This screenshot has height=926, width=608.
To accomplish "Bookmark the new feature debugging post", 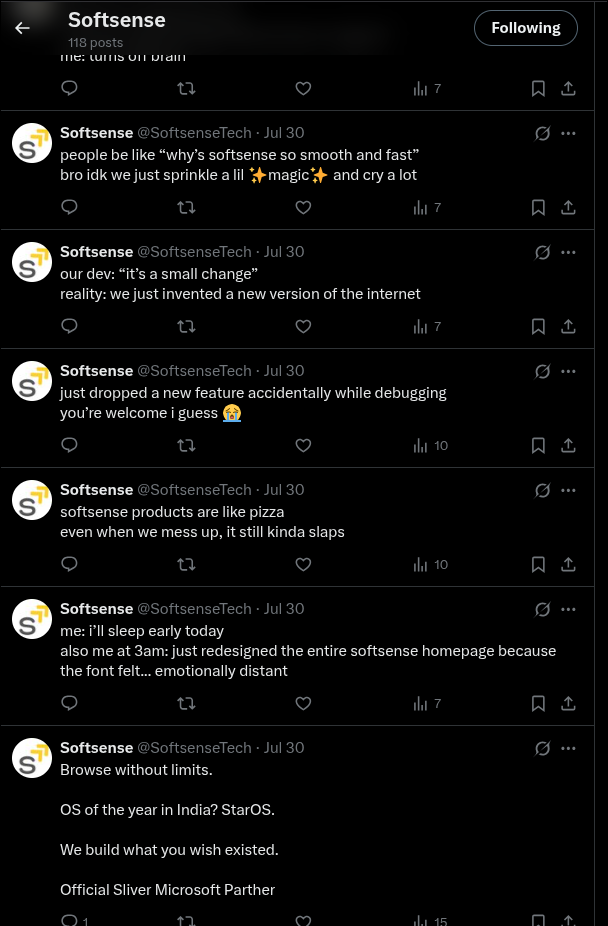I will (x=538, y=445).
